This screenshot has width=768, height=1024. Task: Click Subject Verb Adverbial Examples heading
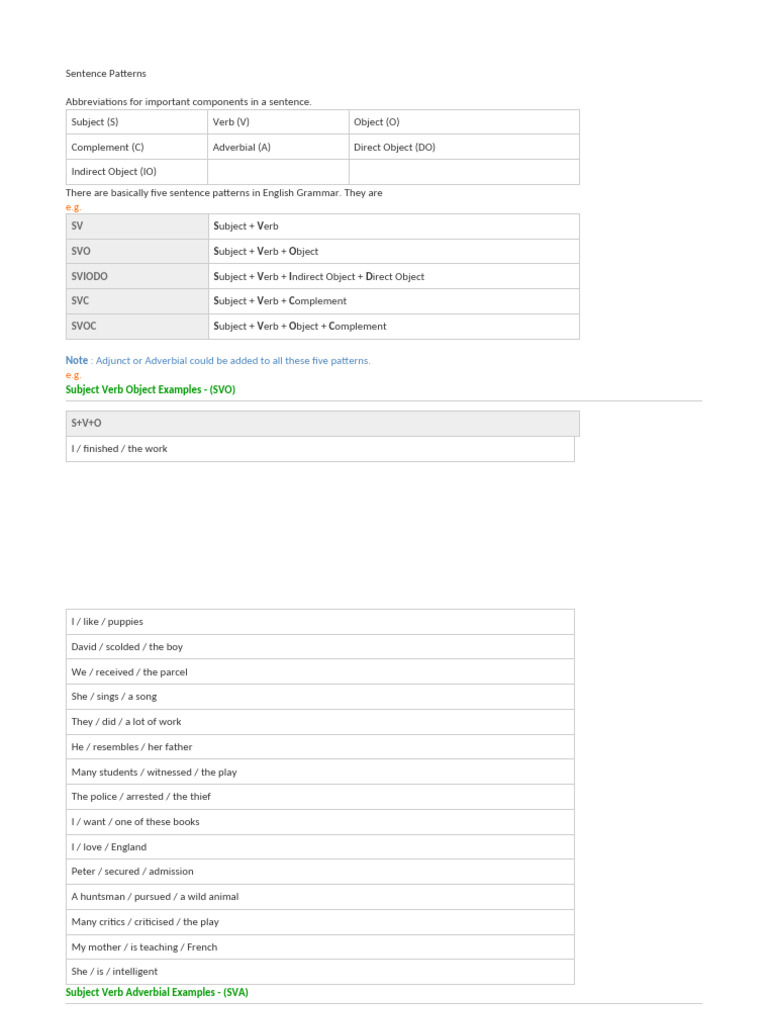[157, 992]
